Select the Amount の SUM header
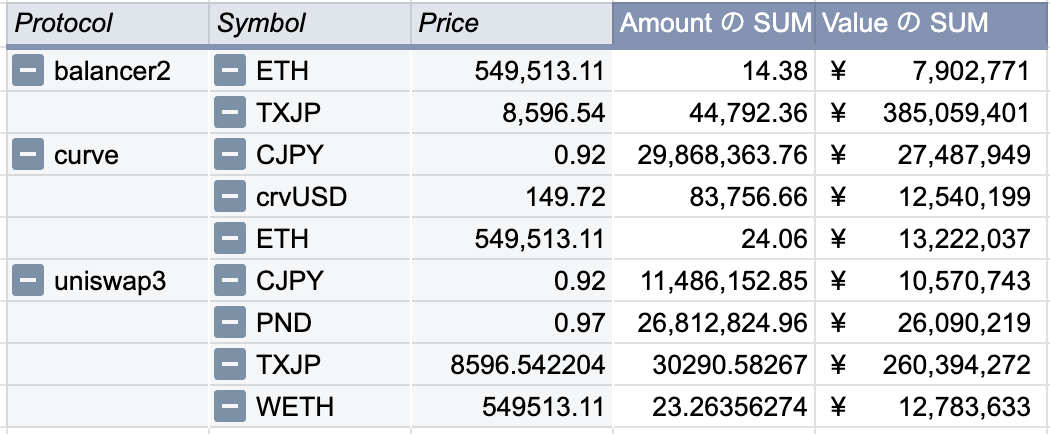 pos(714,23)
